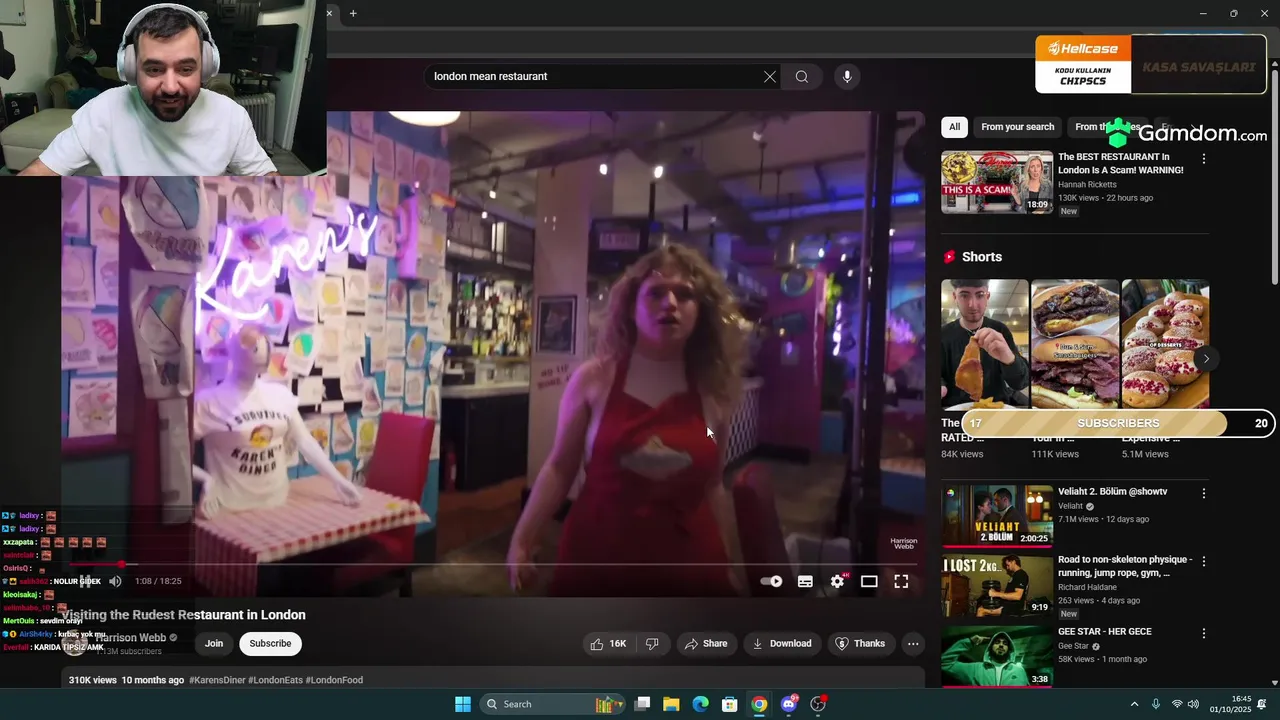Show hidden system tray icons
The width and height of the screenshot is (1280, 720).
coord(1134,704)
